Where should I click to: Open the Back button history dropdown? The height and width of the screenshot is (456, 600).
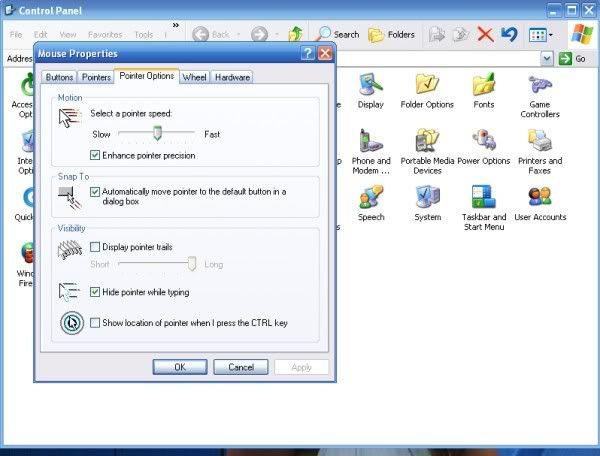[x=239, y=35]
